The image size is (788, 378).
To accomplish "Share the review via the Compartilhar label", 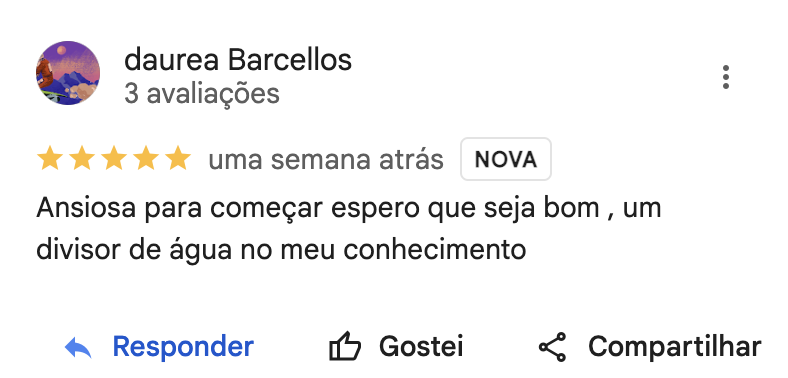I will 675,347.
